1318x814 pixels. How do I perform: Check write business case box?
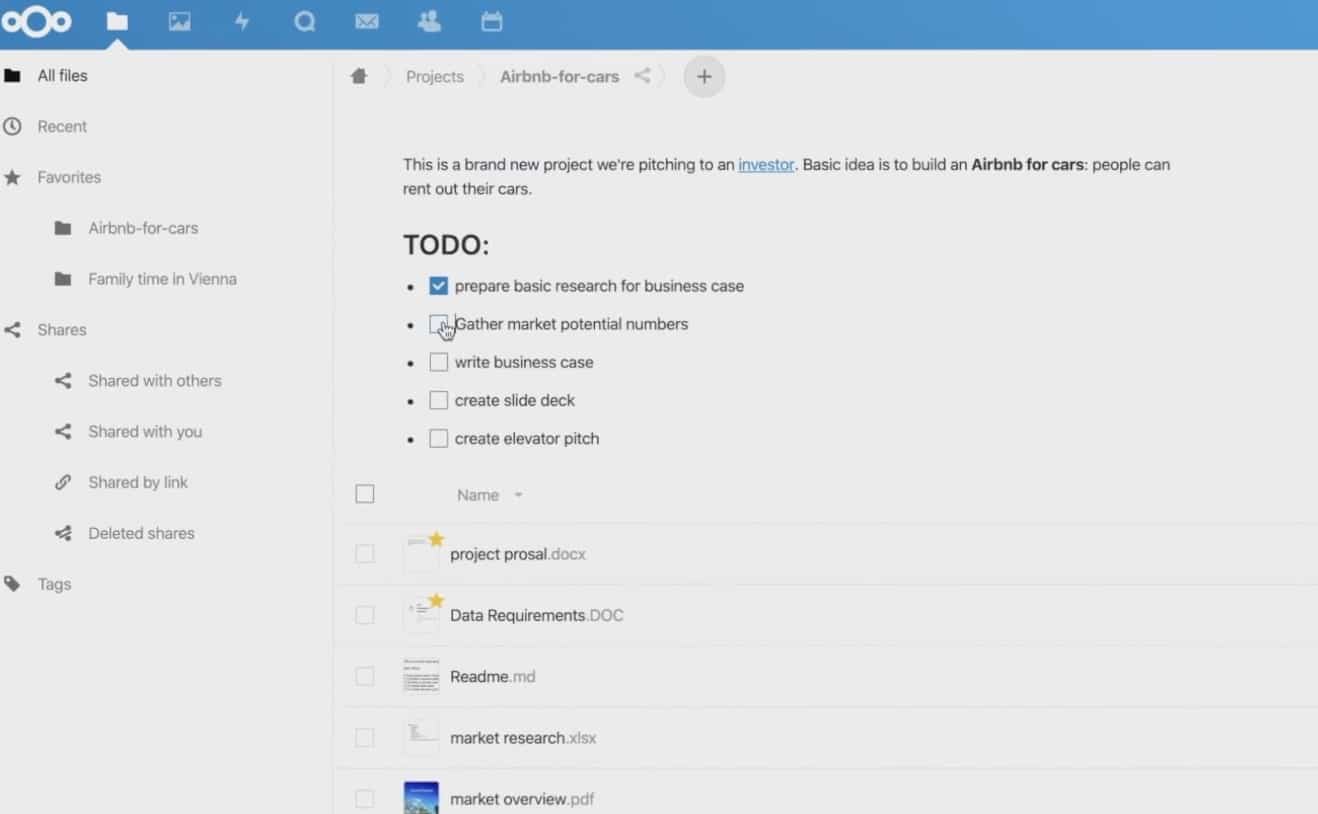pyautogui.click(x=438, y=362)
